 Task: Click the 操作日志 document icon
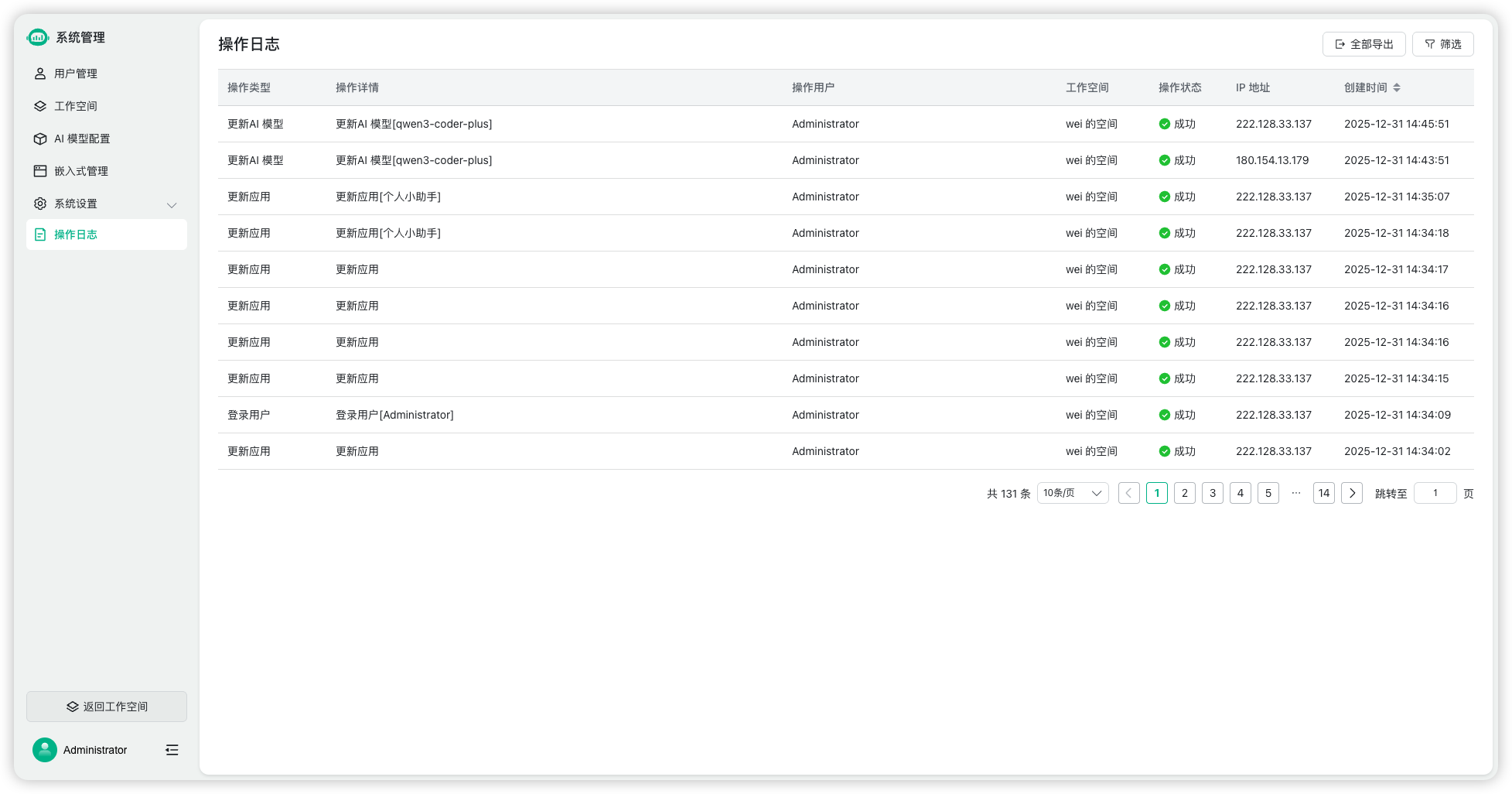pos(40,234)
